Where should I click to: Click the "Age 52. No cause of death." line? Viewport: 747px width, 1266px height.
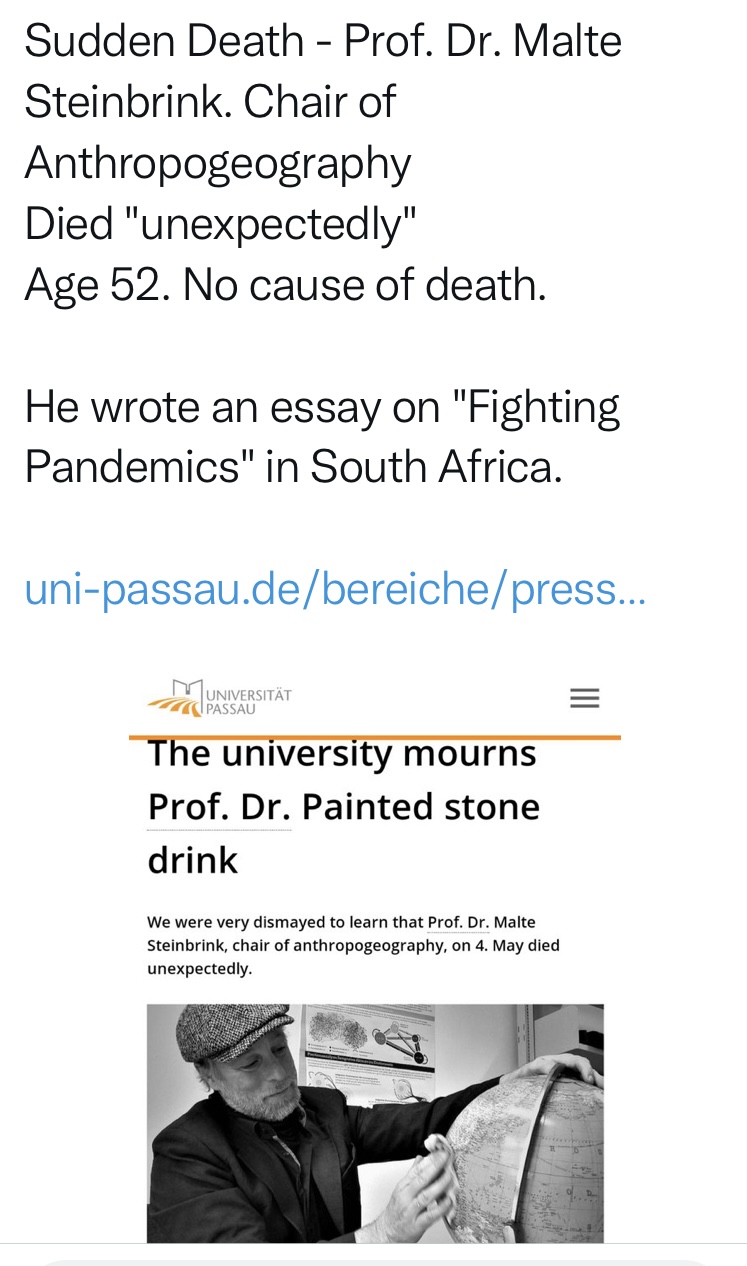(x=286, y=285)
